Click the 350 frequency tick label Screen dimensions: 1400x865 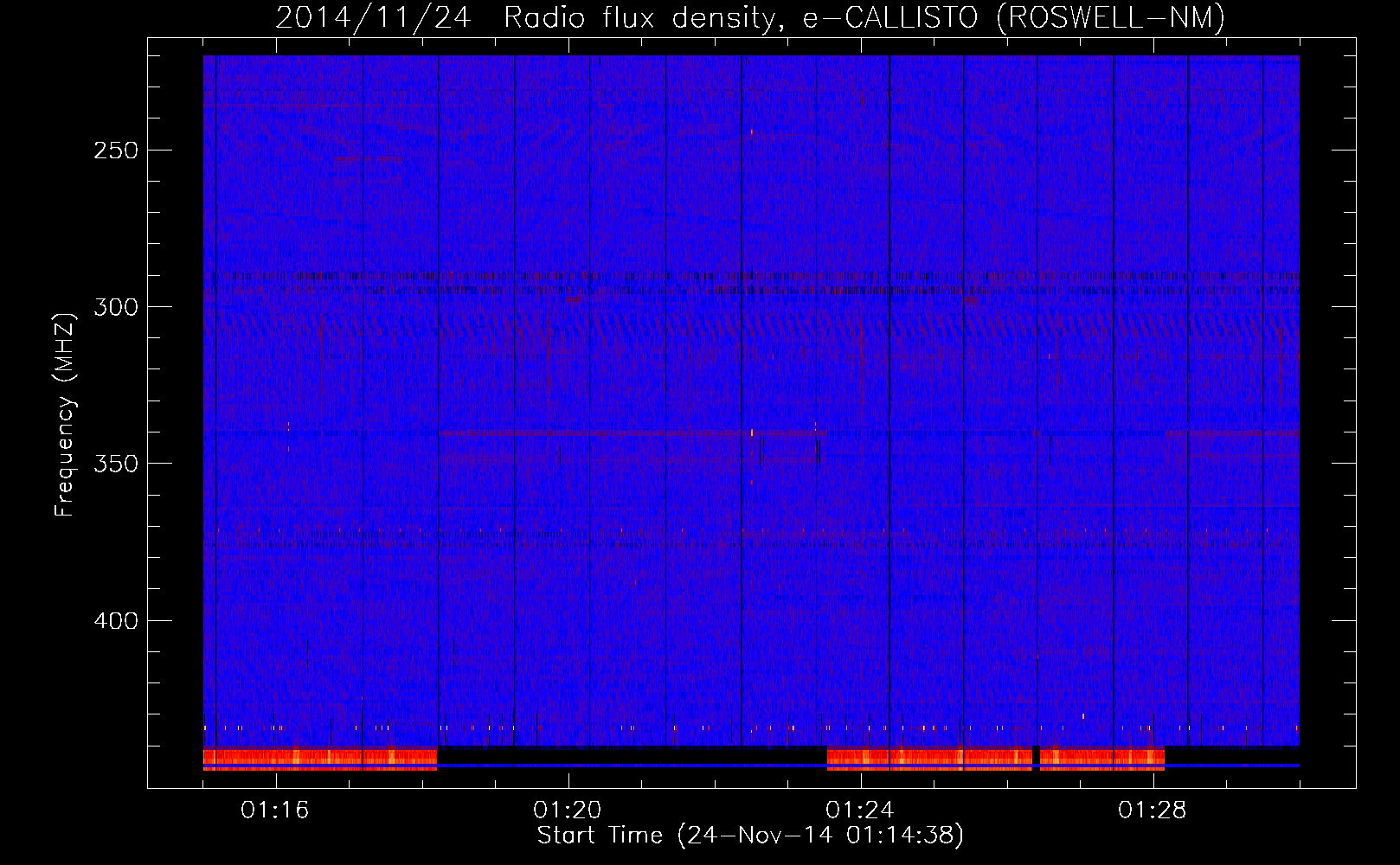click(x=116, y=465)
